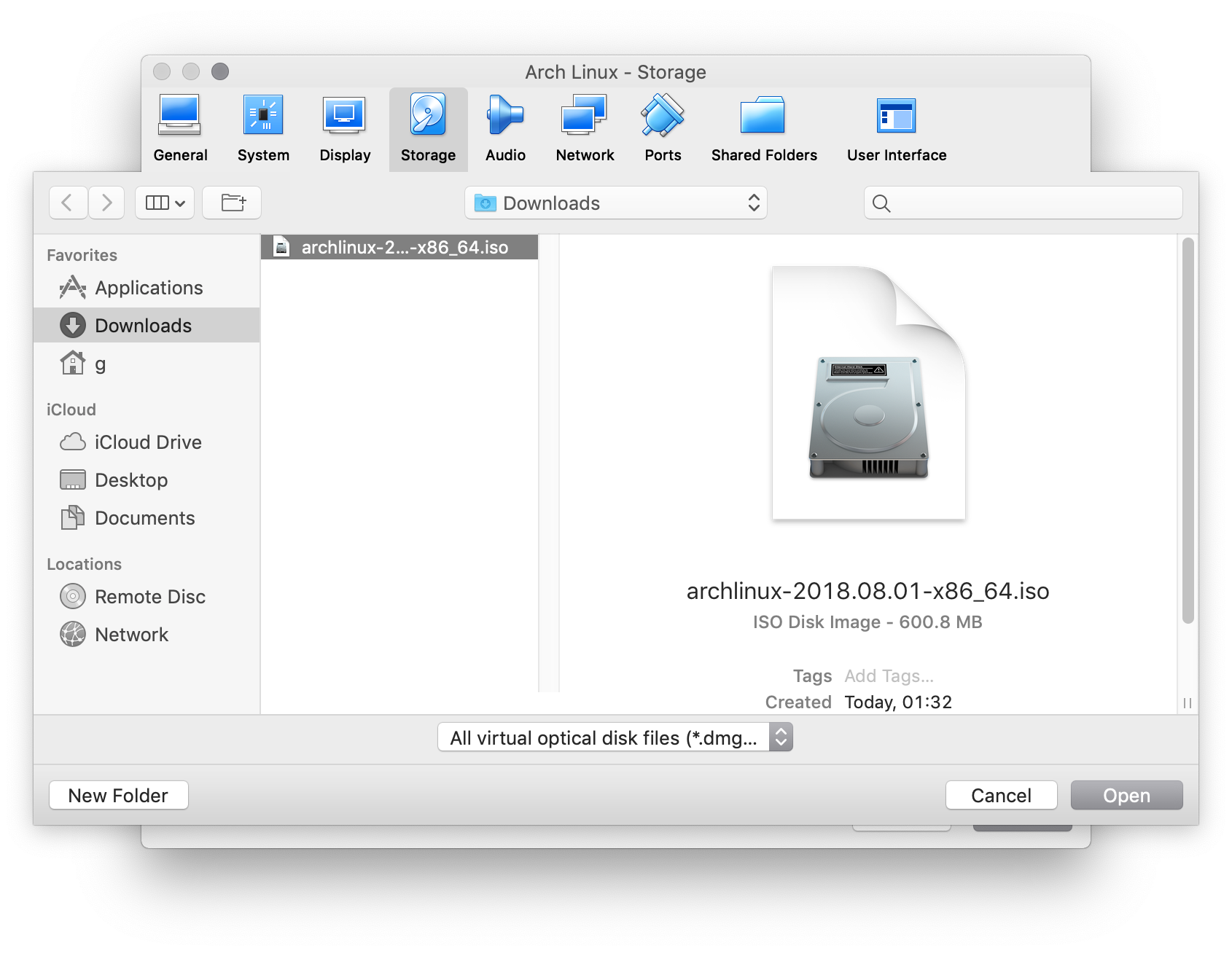Select Downloads in the sidebar
1232x956 pixels.
[147, 325]
